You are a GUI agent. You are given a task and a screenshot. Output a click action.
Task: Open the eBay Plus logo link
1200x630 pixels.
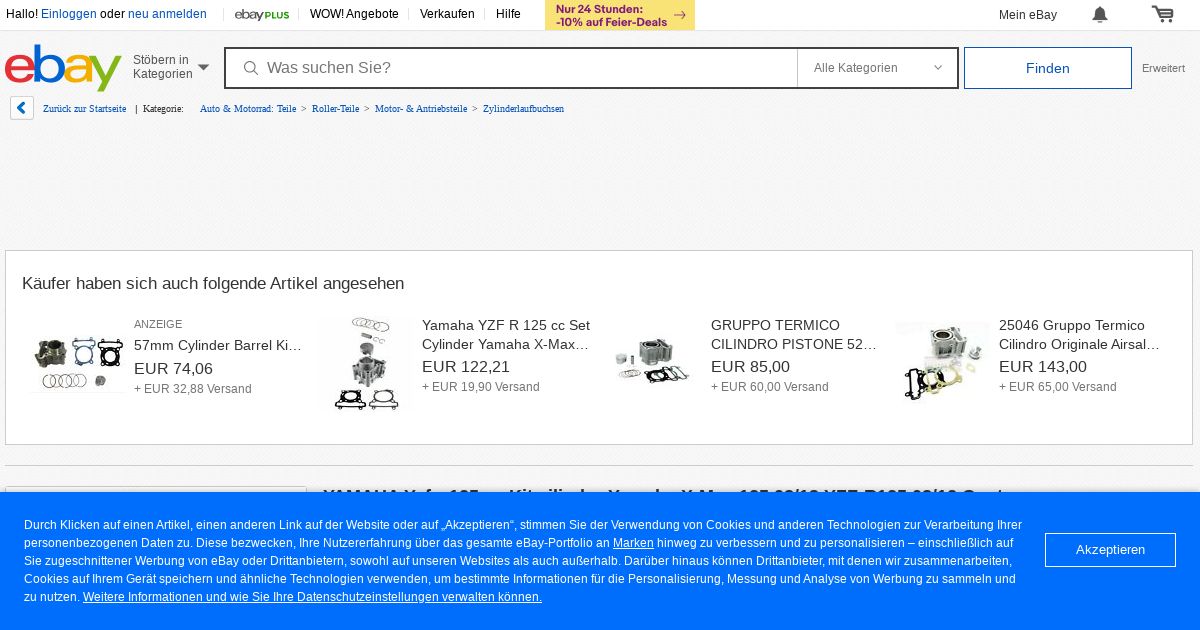262,14
